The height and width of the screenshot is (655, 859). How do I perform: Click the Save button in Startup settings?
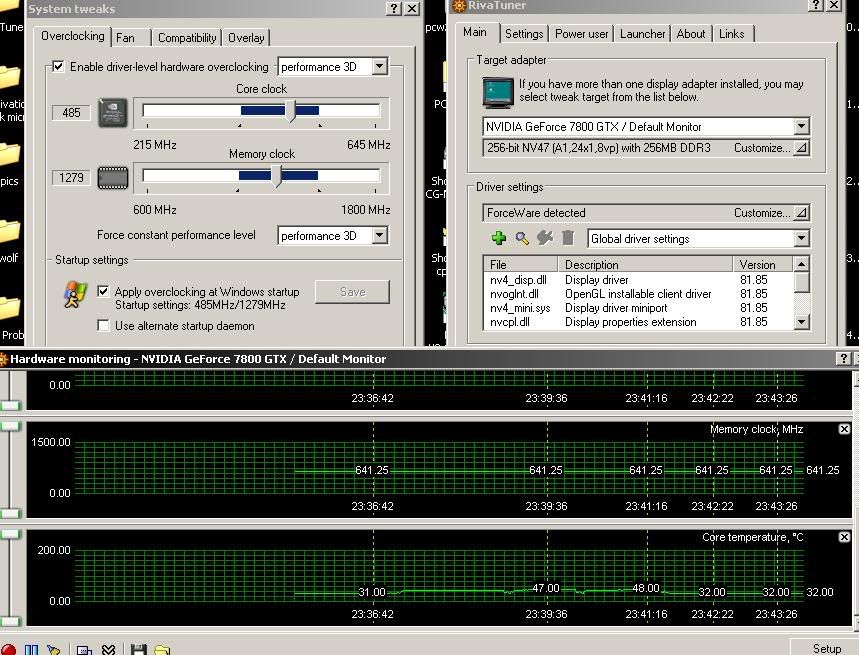[352, 292]
